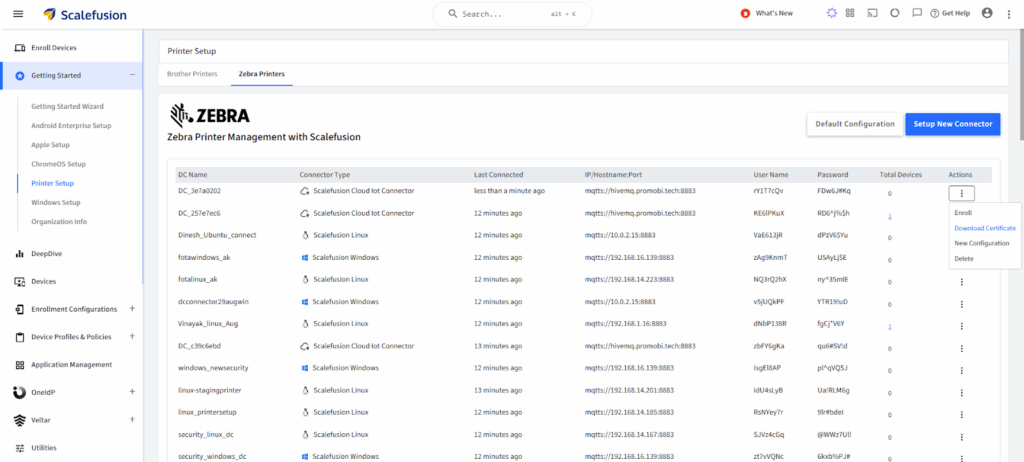
Task: Switch to the Brother Printers tab
Action: tap(192, 74)
